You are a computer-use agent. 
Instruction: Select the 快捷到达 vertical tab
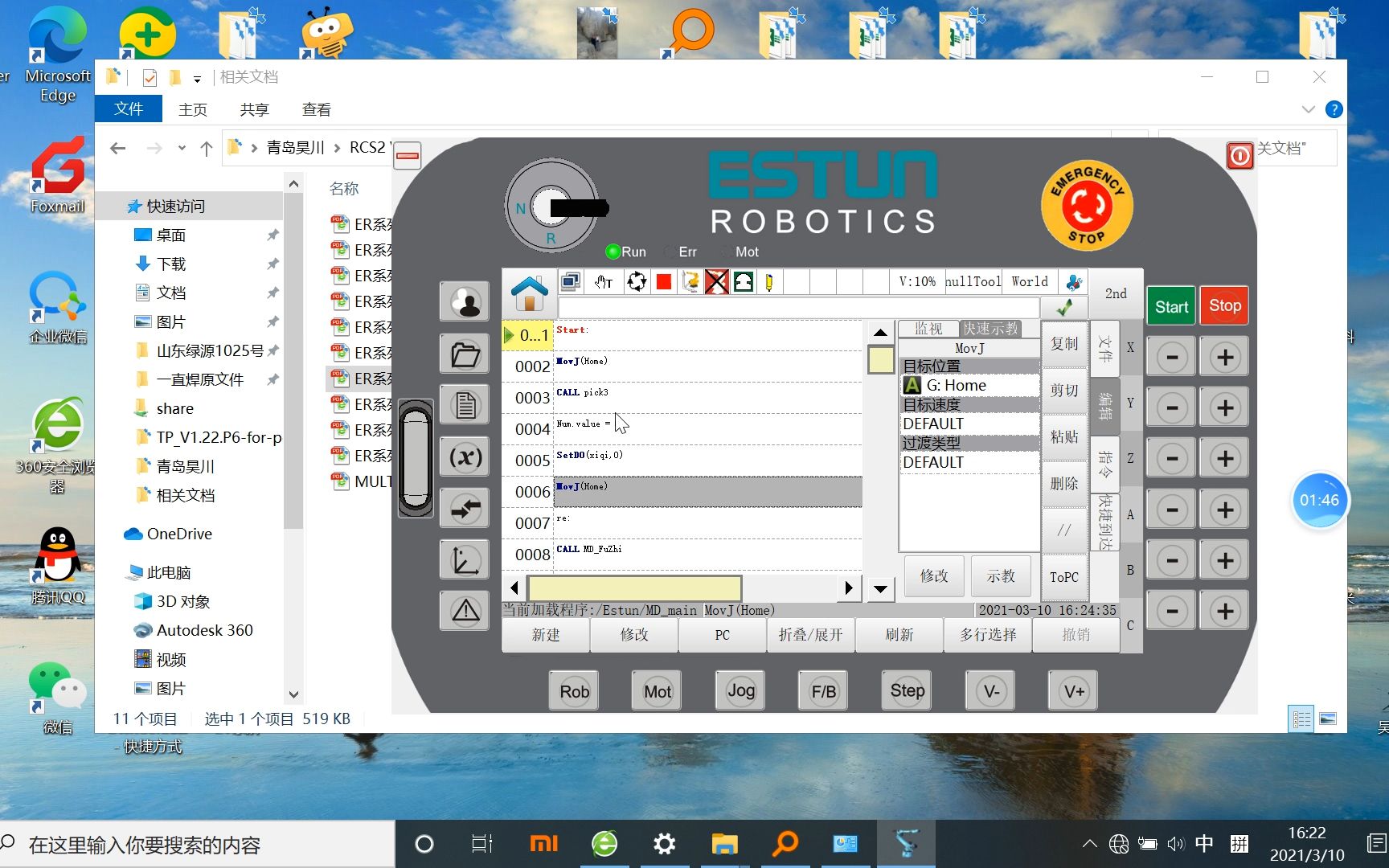pos(1106,521)
